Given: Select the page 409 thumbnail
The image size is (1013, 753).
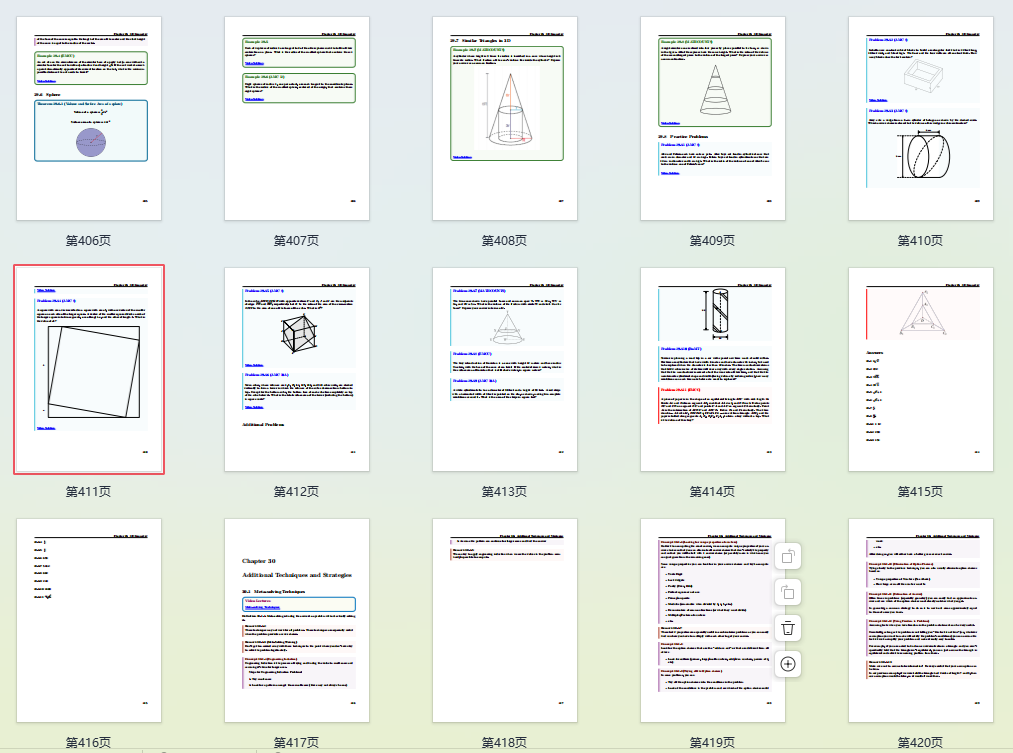Looking at the screenshot, I should pyautogui.click(x=713, y=119).
